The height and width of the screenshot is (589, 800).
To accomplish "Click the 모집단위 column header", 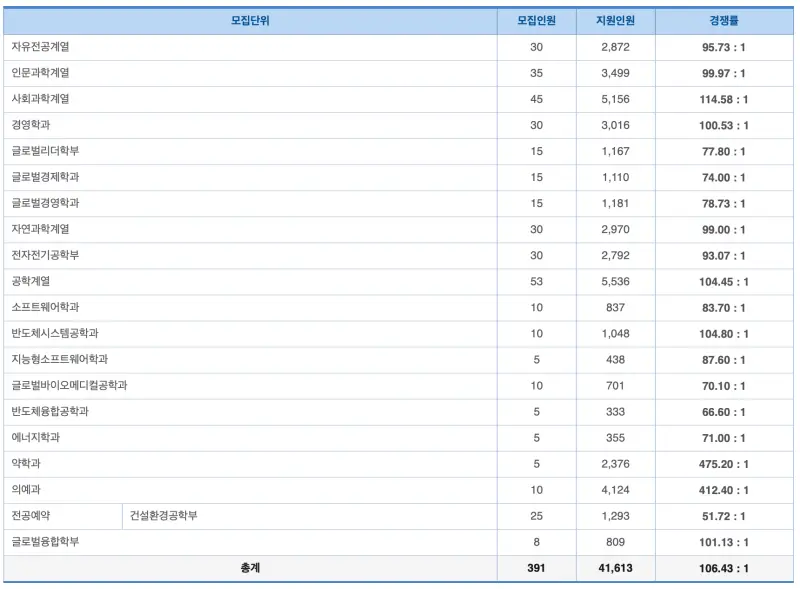I will click(250, 21).
